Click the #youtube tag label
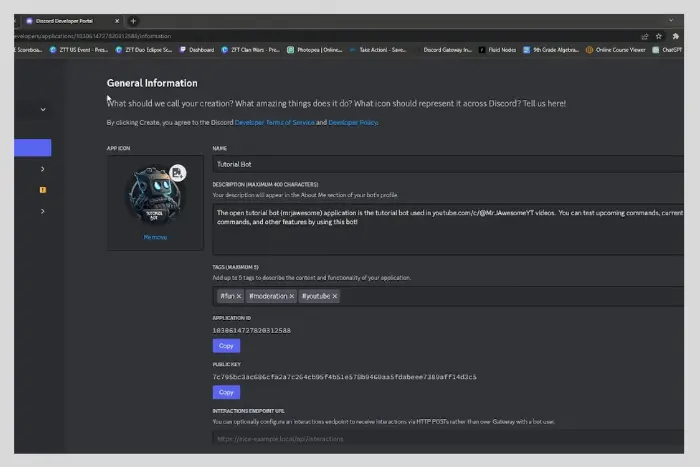 click(316, 296)
